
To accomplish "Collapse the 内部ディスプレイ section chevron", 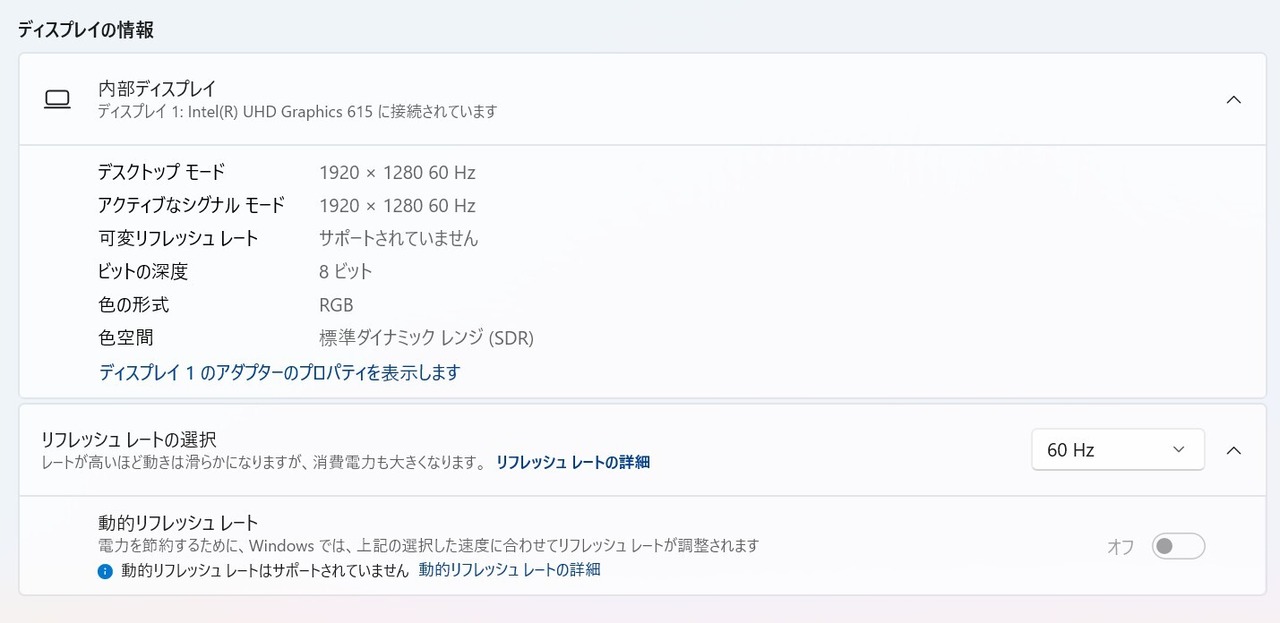I will 1234,99.
